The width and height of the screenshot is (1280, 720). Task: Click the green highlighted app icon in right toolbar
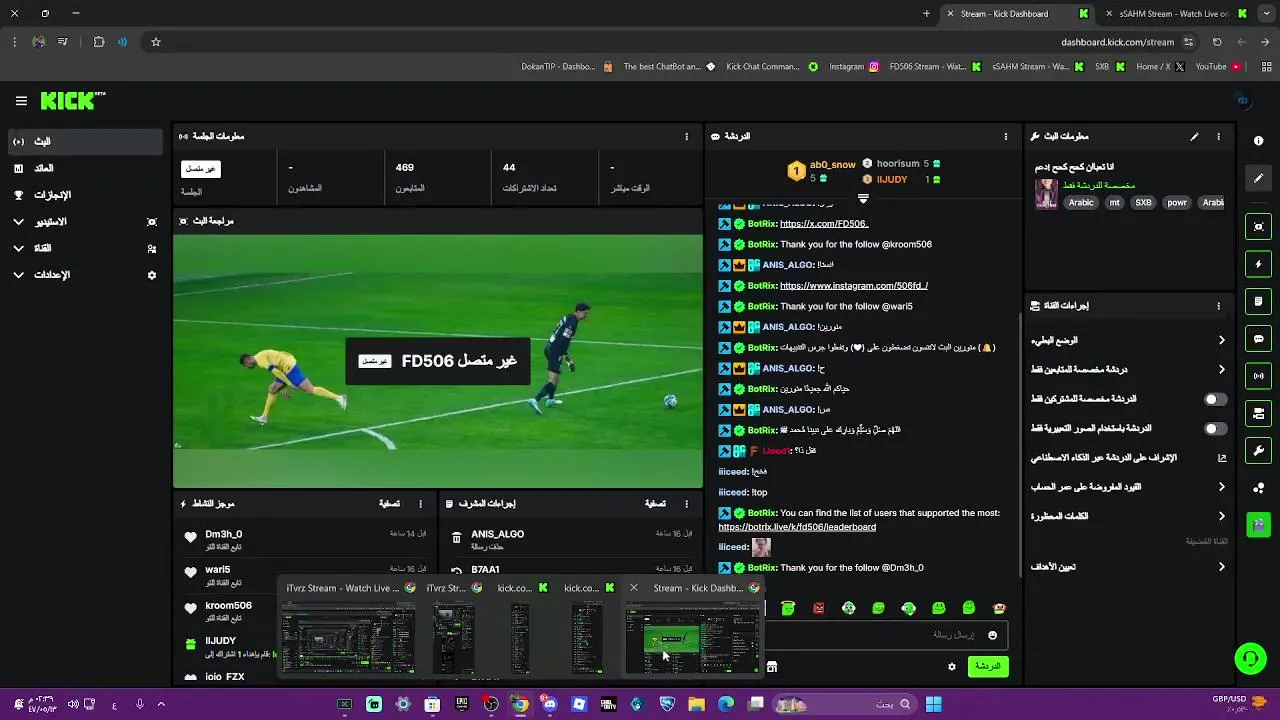[1259, 524]
